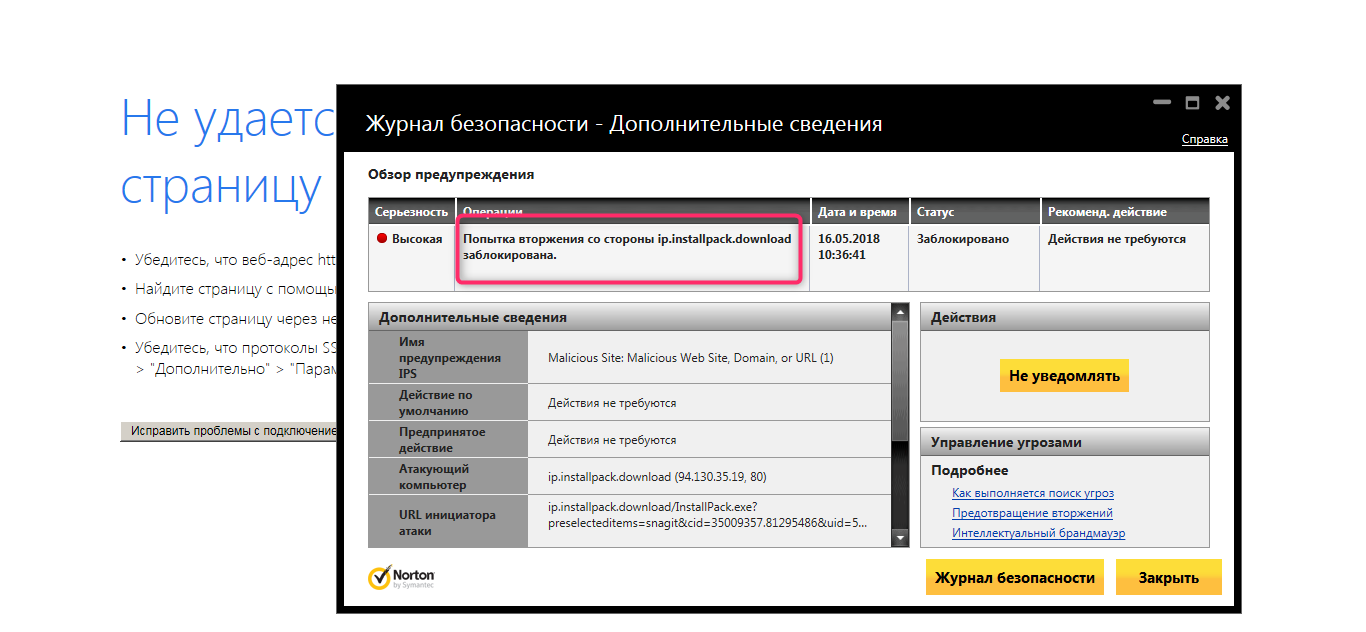Open link Предотвращение вторжений
The image size is (1366, 632).
[1032, 513]
